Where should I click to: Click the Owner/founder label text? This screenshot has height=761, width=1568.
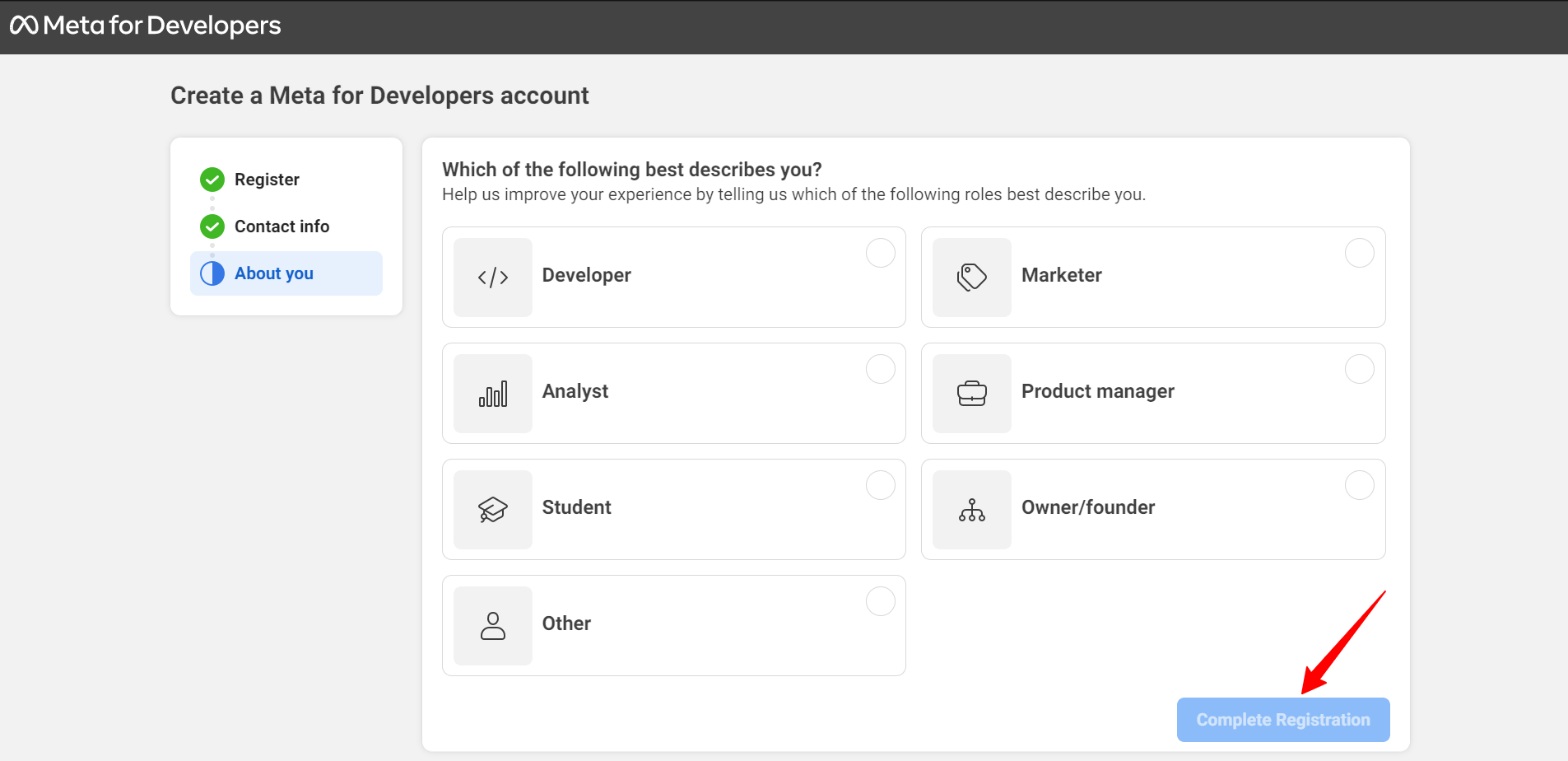[1088, 507]
